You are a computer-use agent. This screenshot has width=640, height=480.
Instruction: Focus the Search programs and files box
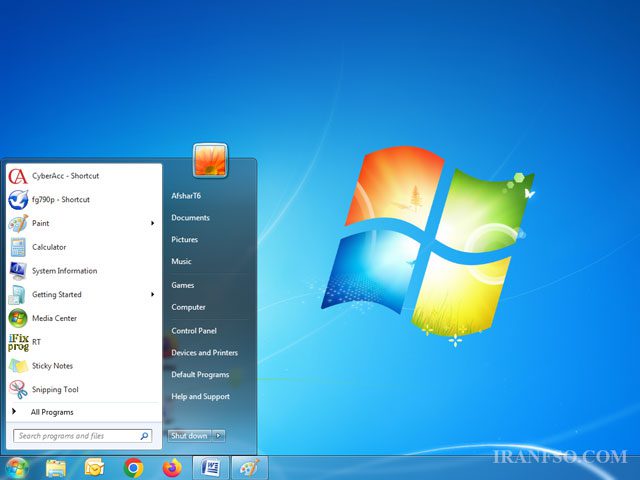tap(82, 436)
